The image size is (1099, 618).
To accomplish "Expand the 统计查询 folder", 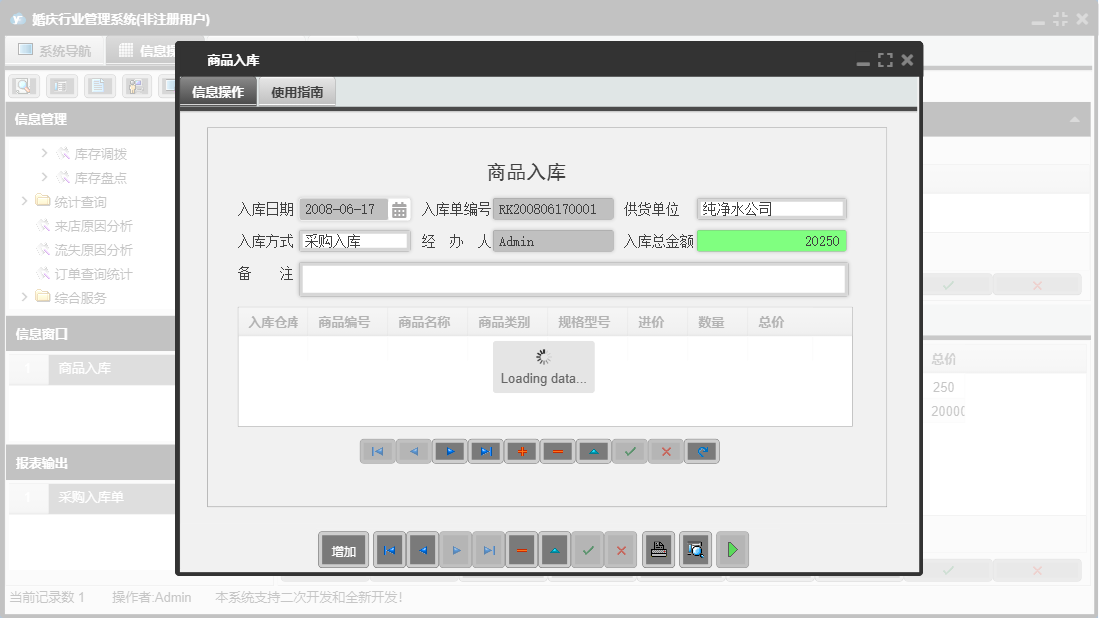I will click(x=23, y=201).
